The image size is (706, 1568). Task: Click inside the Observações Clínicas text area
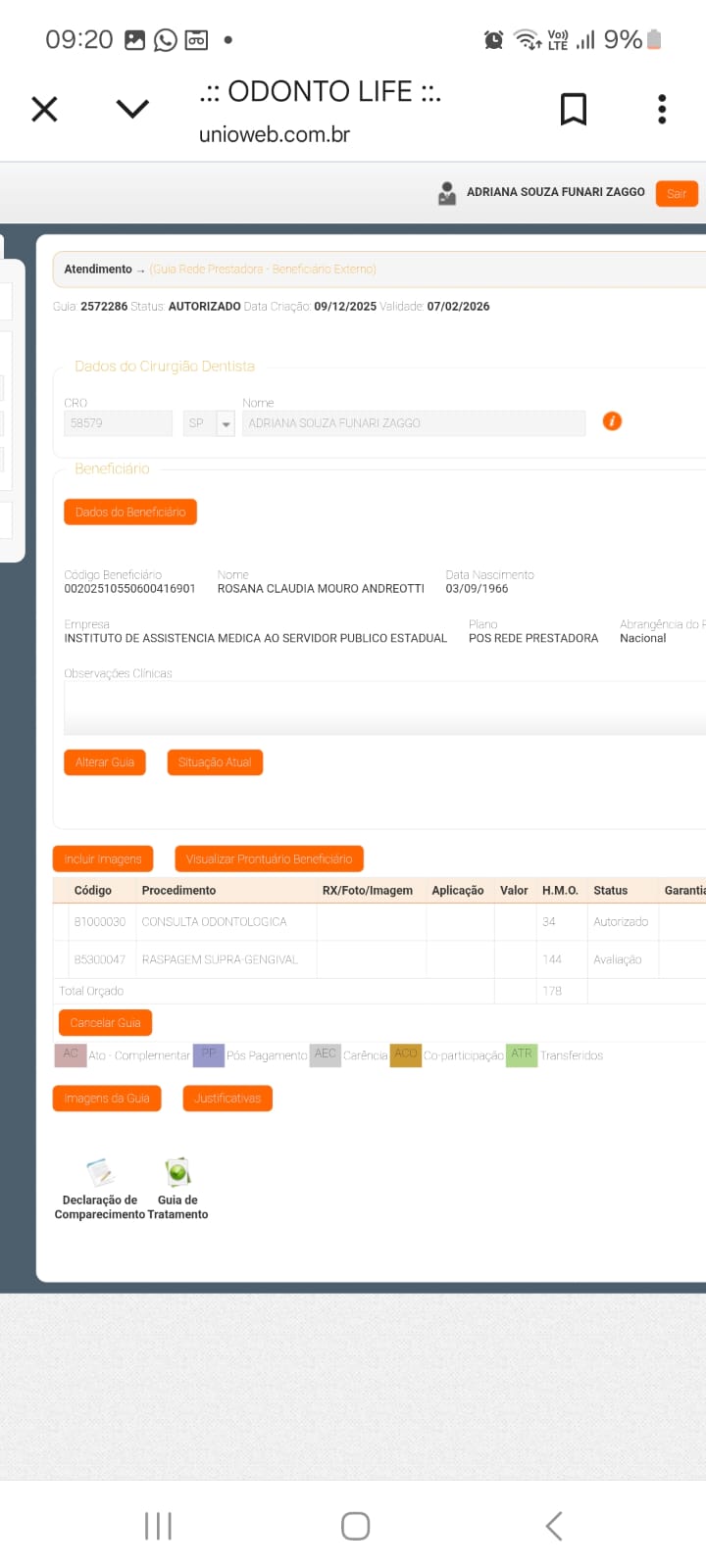coord(384,708)
